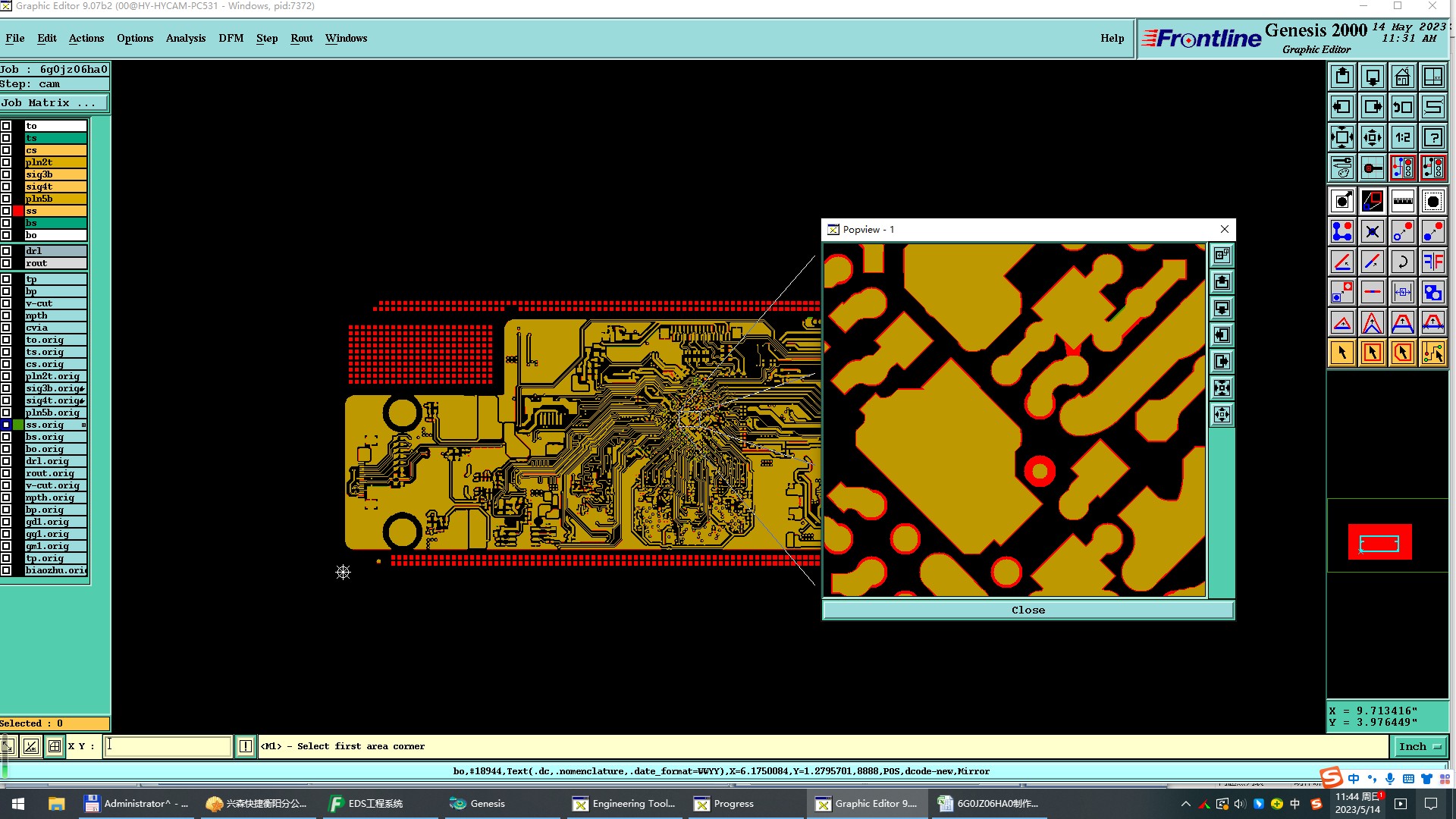1456x819 pixels.
Task: Open the File menu
Action: click(15, 38)
